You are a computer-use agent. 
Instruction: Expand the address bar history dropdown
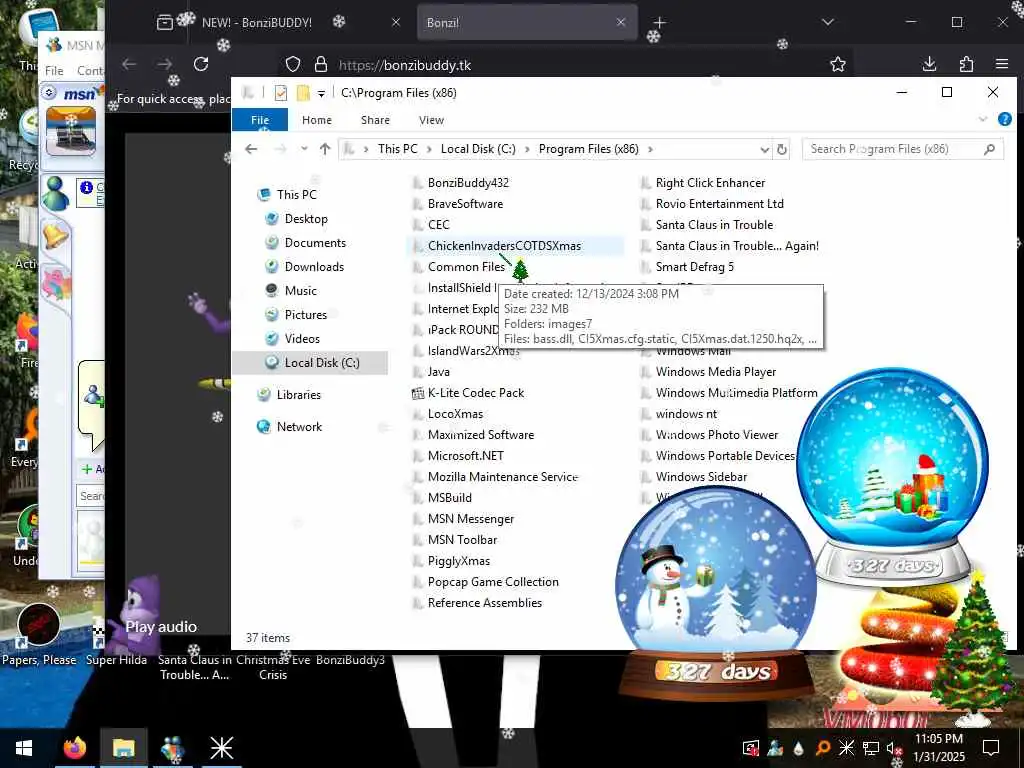coord(764,150)
